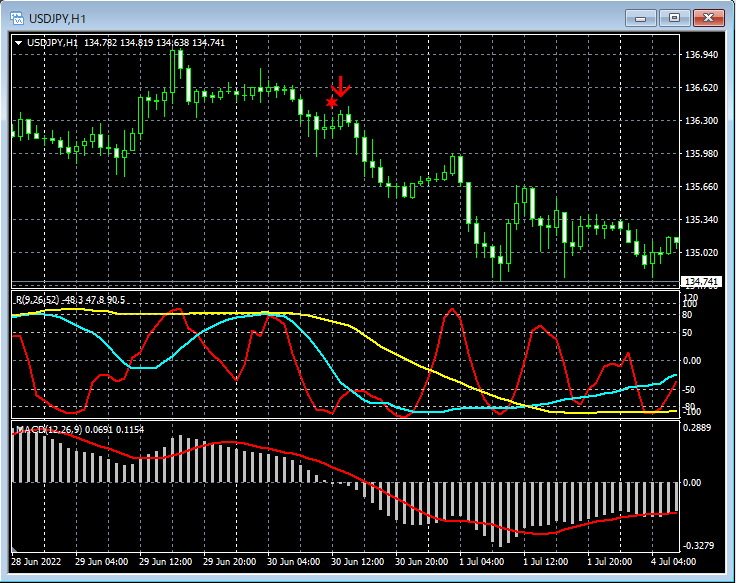
Task: Close the USDJPY,H1 chart window
Action: [709, 17]
